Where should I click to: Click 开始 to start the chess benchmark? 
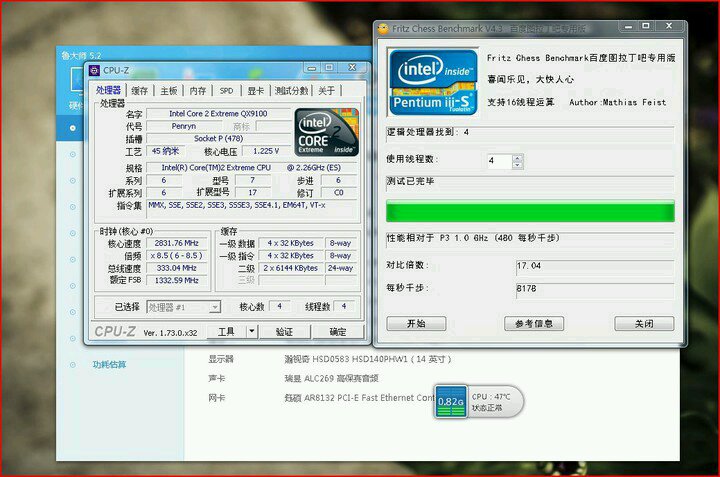[416, 324]
